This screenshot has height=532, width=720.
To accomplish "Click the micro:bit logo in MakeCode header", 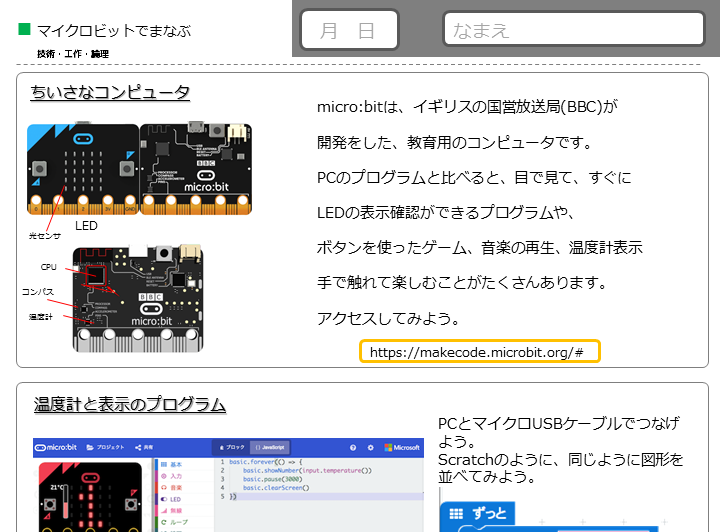I will pos(56,447).
